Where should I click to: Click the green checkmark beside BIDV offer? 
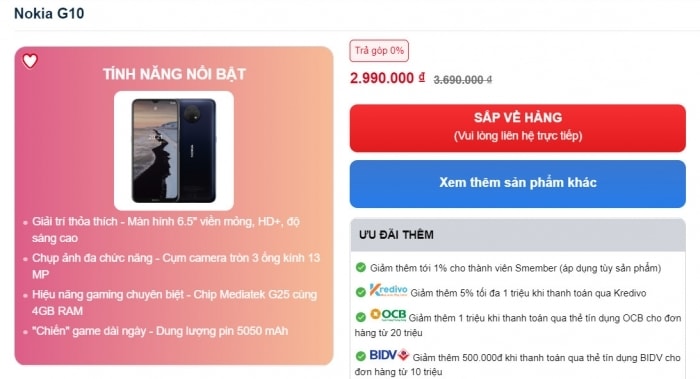pyautogui.click(x=361, y=356)
